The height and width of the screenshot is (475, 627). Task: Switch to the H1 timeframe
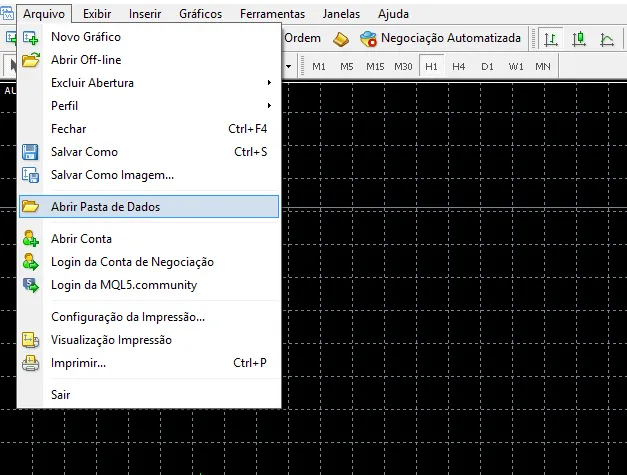(431, 66)
